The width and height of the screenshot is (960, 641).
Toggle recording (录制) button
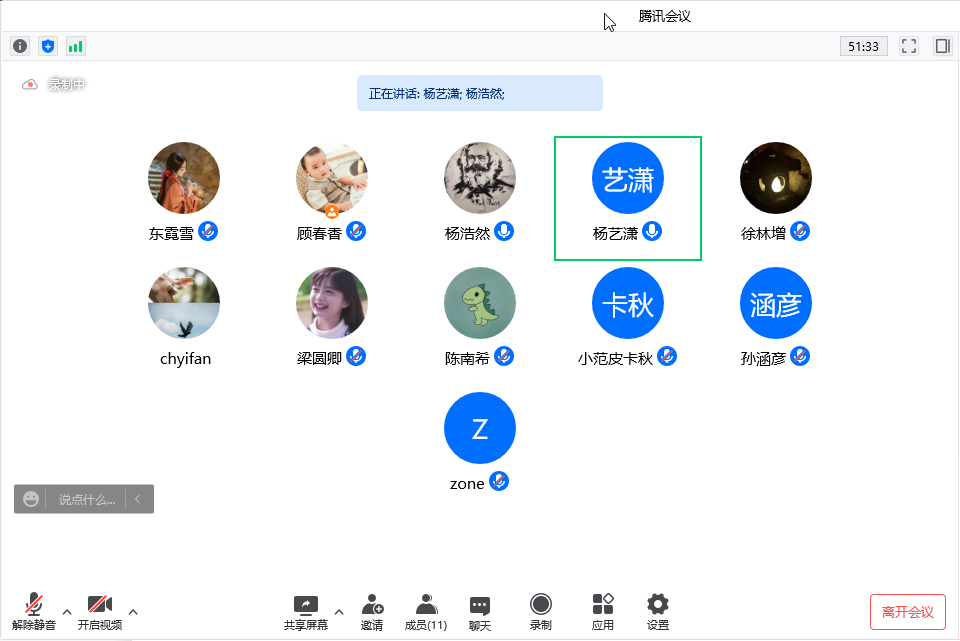coord(541,611)
